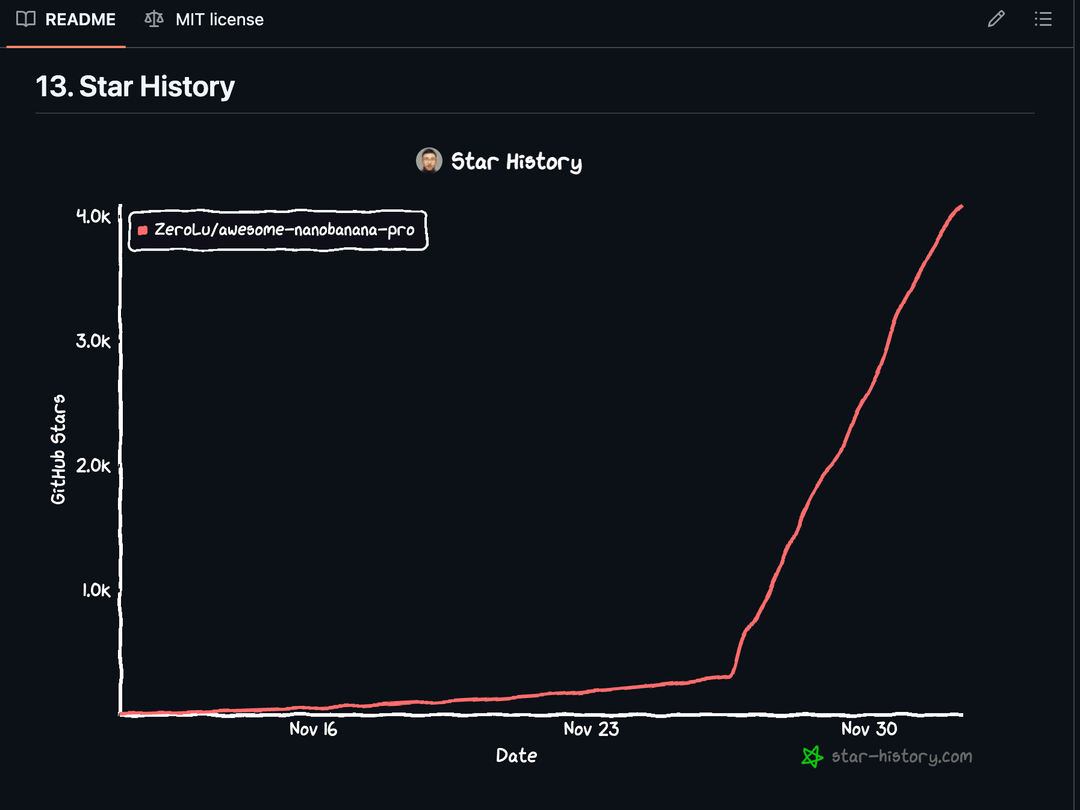Click the 'GitHub Stars' vertical axis title
The width and height of the screenshot is (1080, 810).
click(x=58, y=448)
